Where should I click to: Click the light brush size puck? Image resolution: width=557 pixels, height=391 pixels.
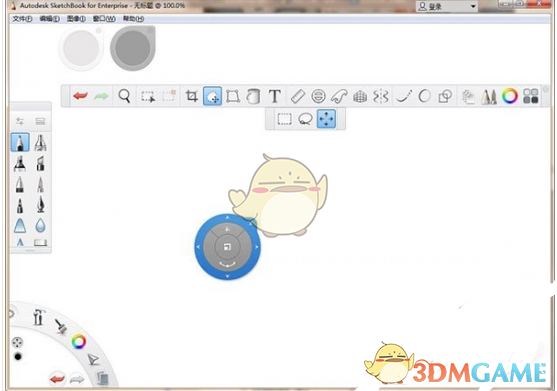[81, 48]
